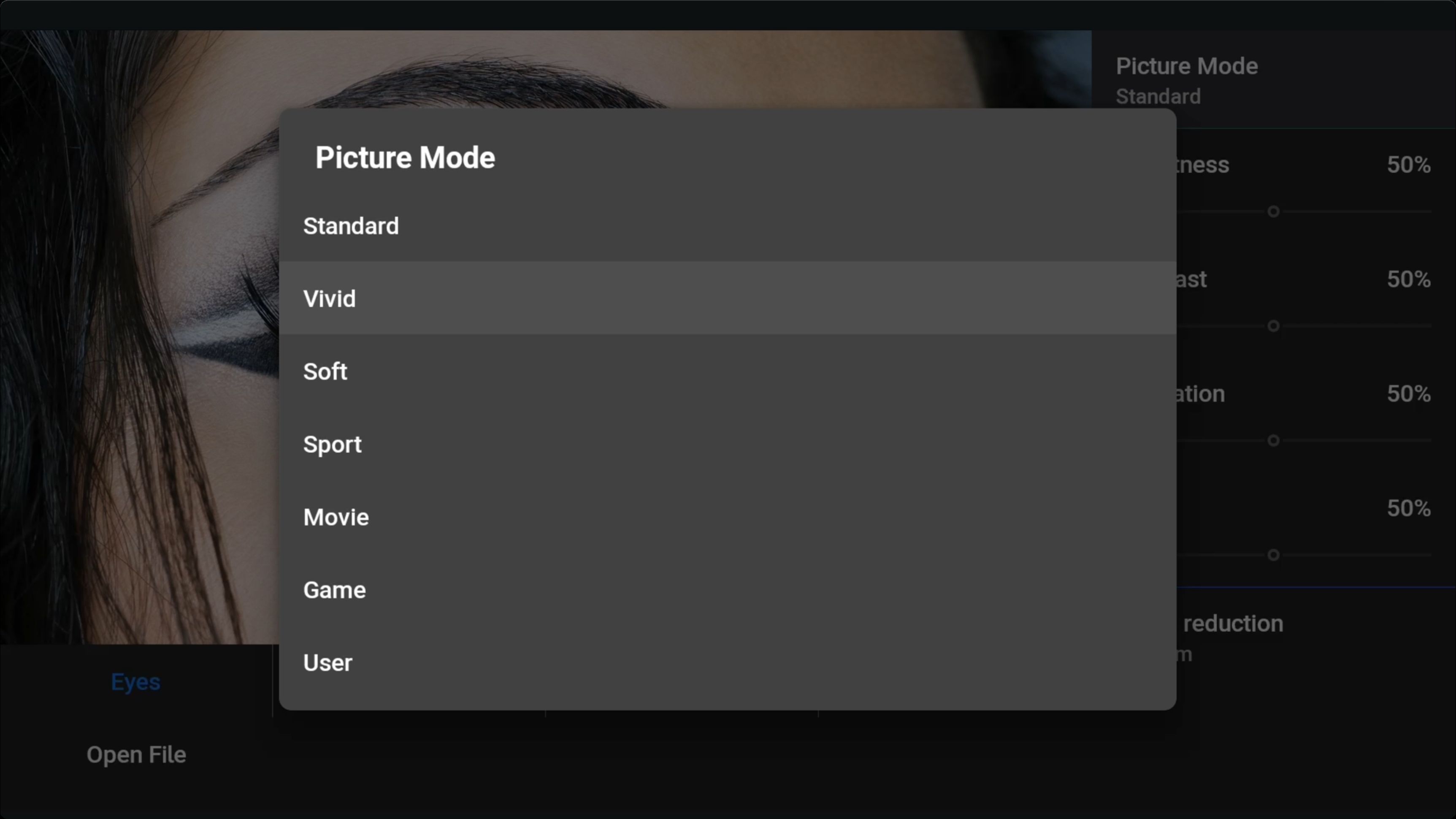This screenshot has height=819, width=1456.
Task: Click the Picture Mode dialog title
Action: [x=405, y=157]
